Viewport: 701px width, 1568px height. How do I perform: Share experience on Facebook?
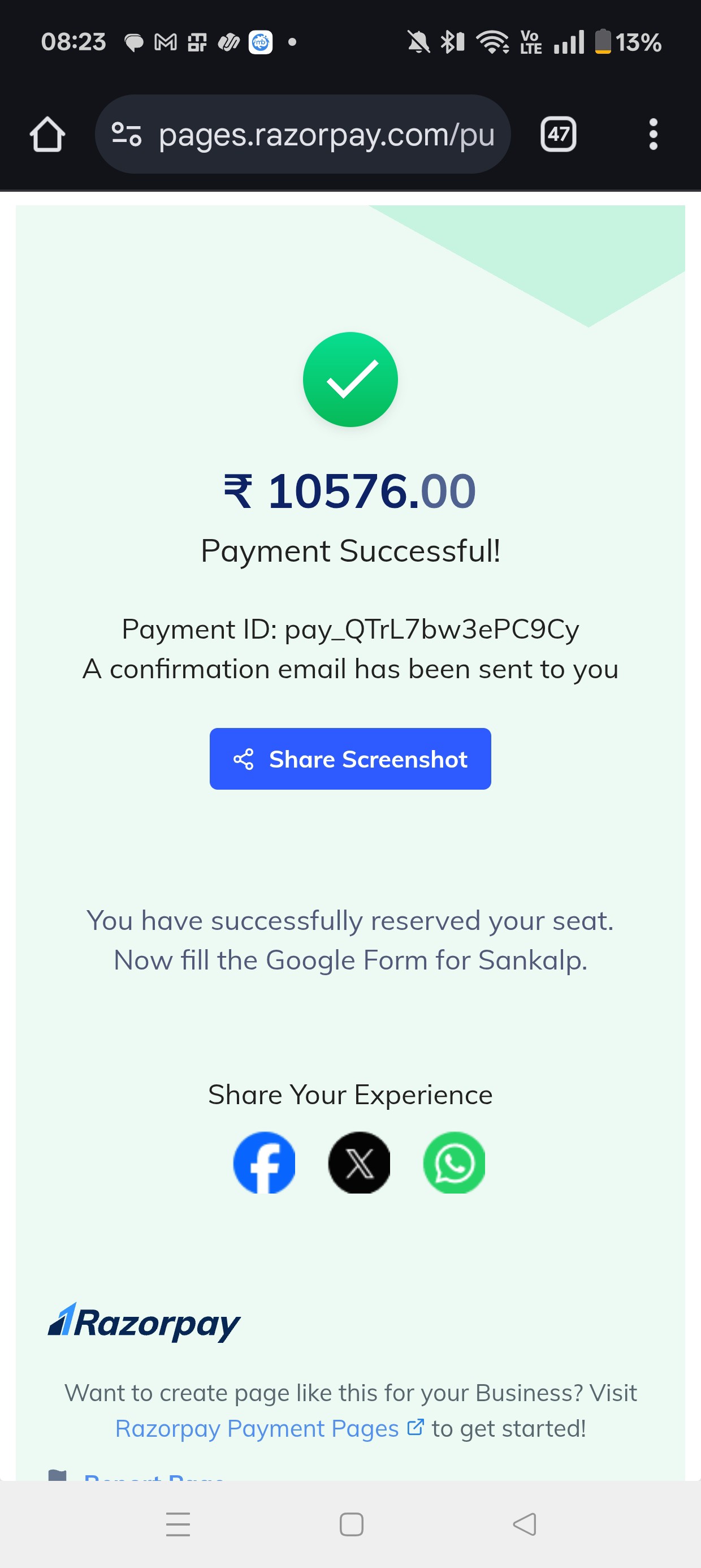pos(264,1162)
